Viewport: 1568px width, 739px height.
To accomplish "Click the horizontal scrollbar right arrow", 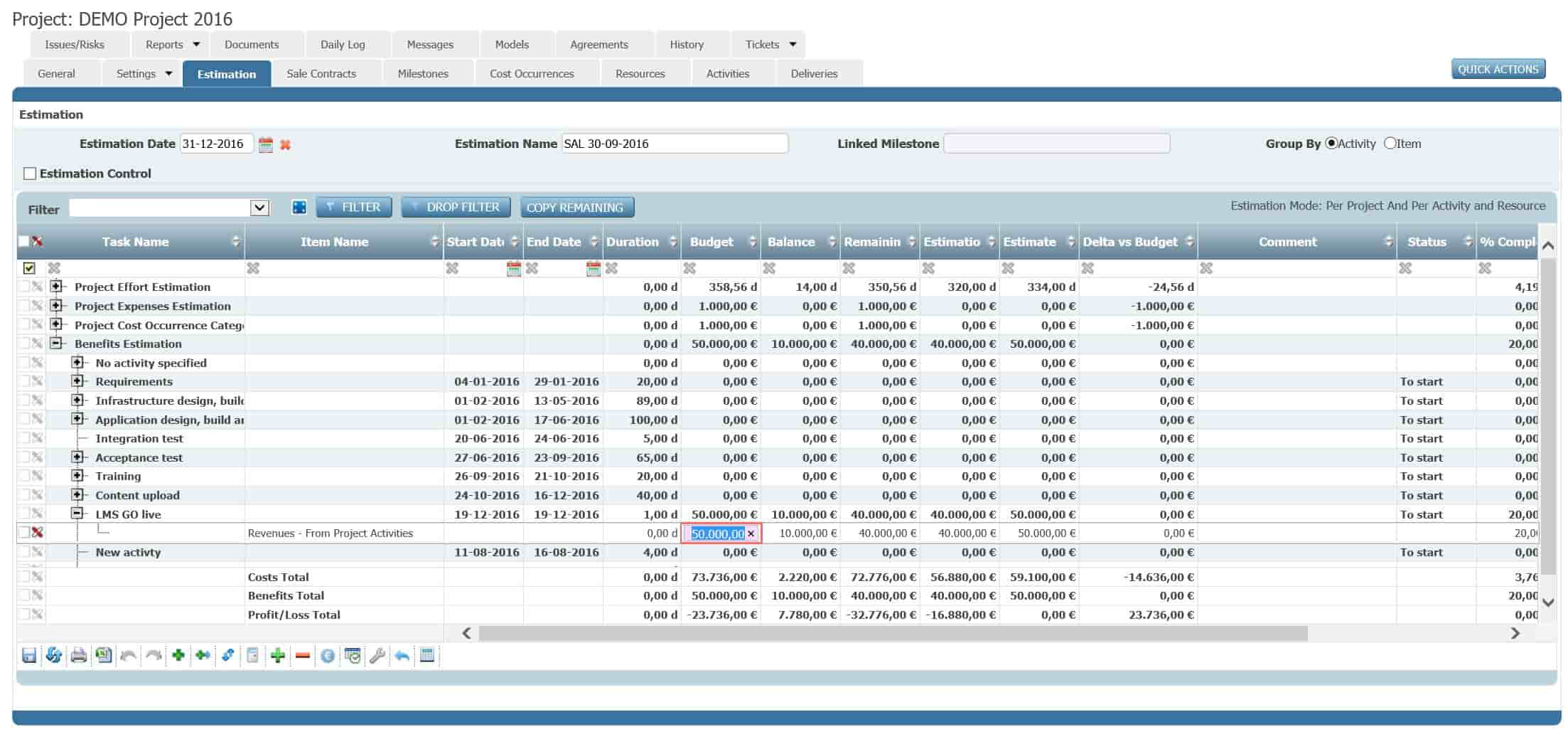I will click(x=1515, y=633).
